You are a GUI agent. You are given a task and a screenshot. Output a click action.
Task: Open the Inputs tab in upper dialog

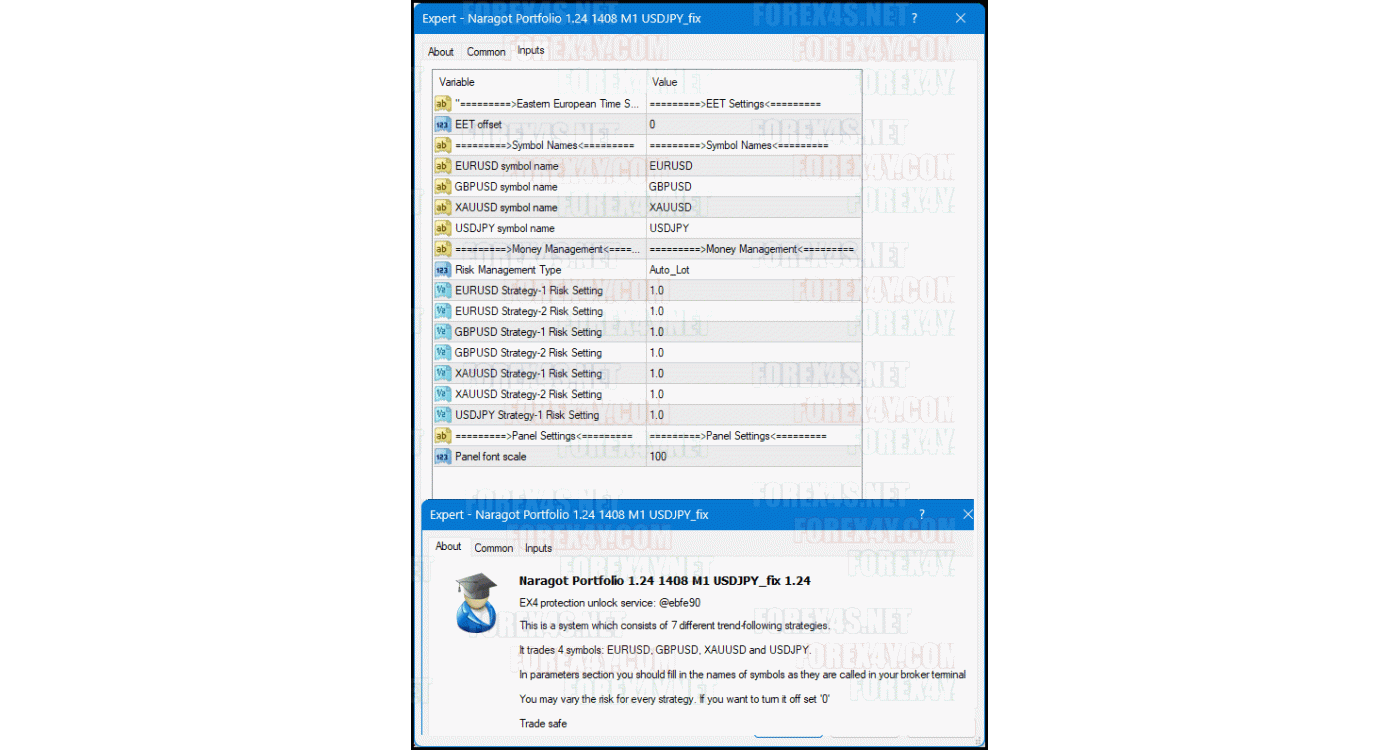coord(531,51)
